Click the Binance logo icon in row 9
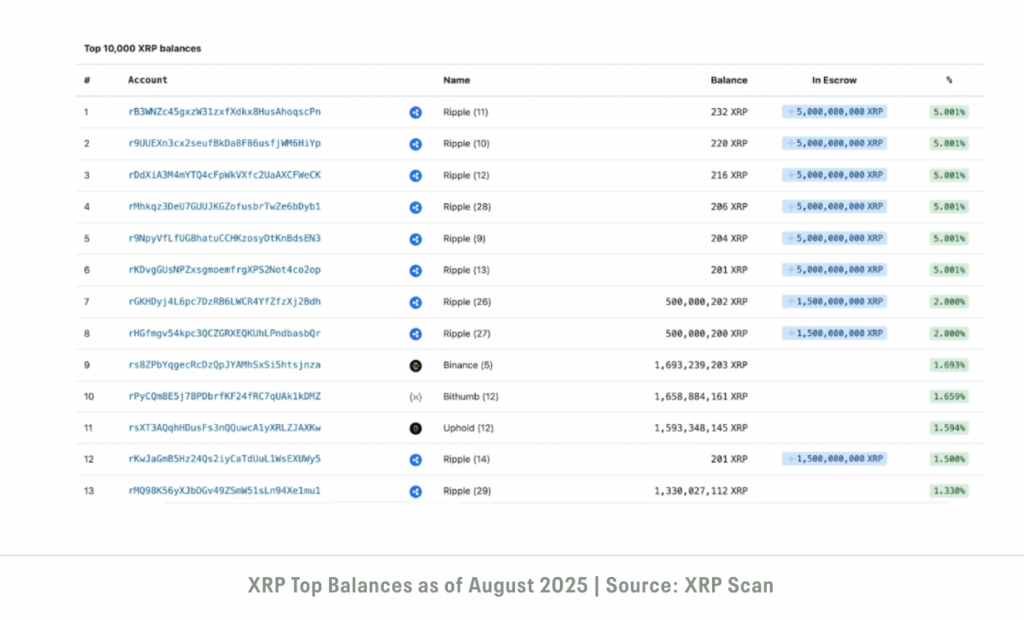 coord(415,366)
